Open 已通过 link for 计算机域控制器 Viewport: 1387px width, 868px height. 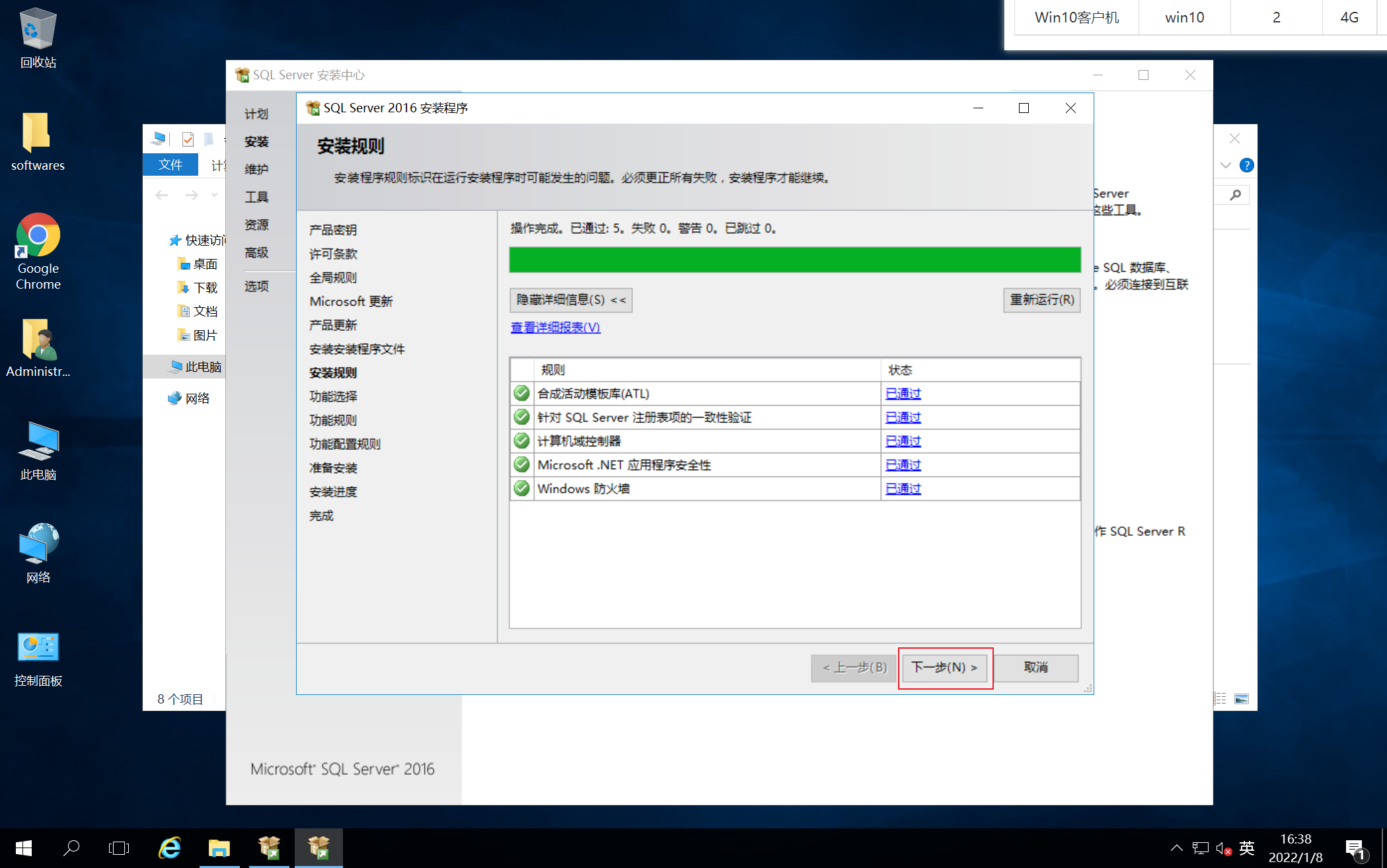[903, 441]
